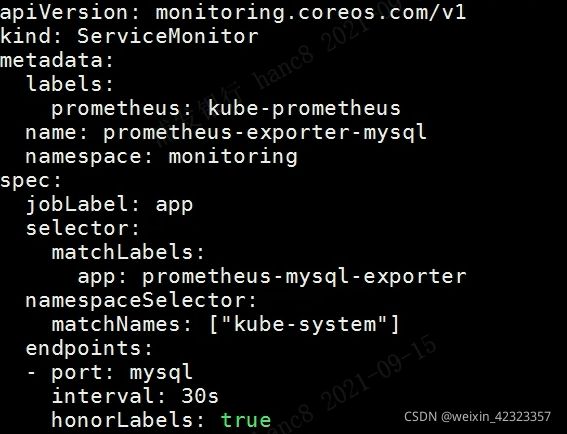The image size is (567, 434).
Task: Place cursor on labels: key
Action: [70, 84]
